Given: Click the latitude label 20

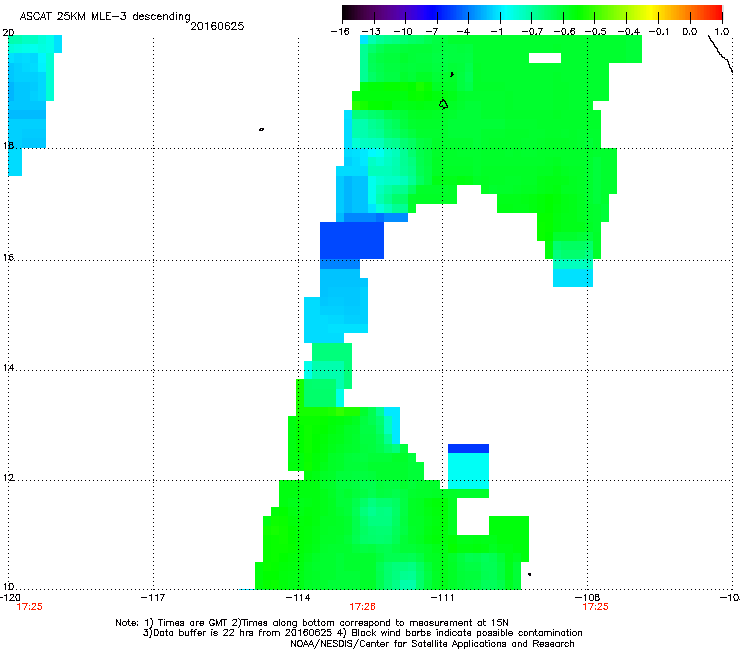Looking at the screenshot, I should point(8,33).
